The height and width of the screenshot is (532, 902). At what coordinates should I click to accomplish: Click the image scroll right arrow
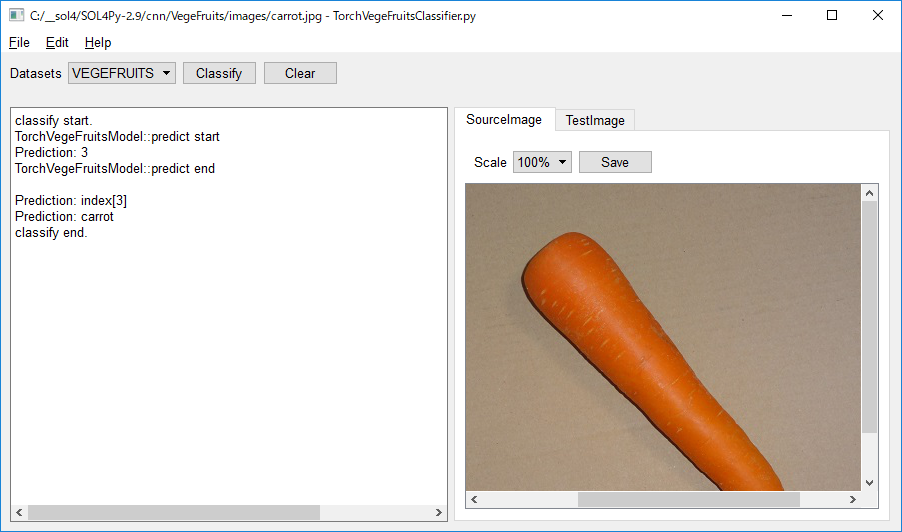coord(853,499)
